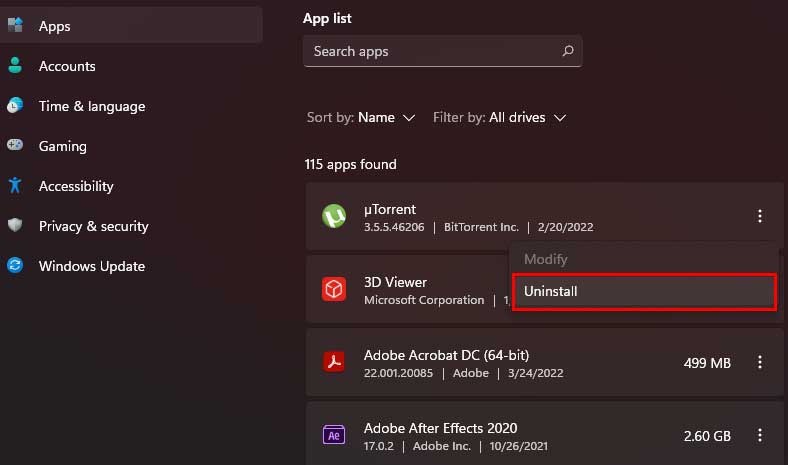Screen dimensions: 788x465
Task: Click the µTorrent app icon
Action: tap(334, 216)
